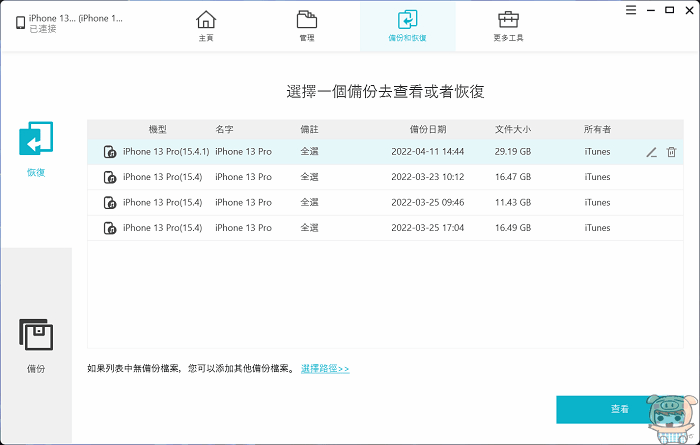Switch to Backup and Restore tab

click(x=407, y=21)
